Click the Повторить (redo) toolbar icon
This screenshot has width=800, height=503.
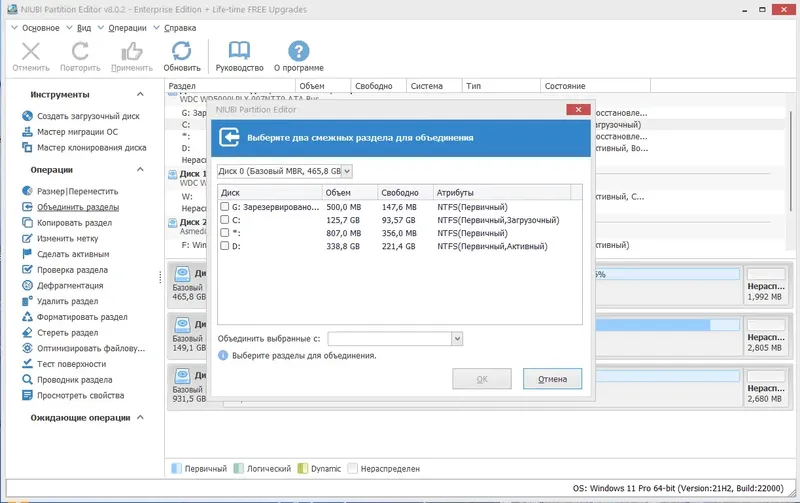(x=80, y=52)
